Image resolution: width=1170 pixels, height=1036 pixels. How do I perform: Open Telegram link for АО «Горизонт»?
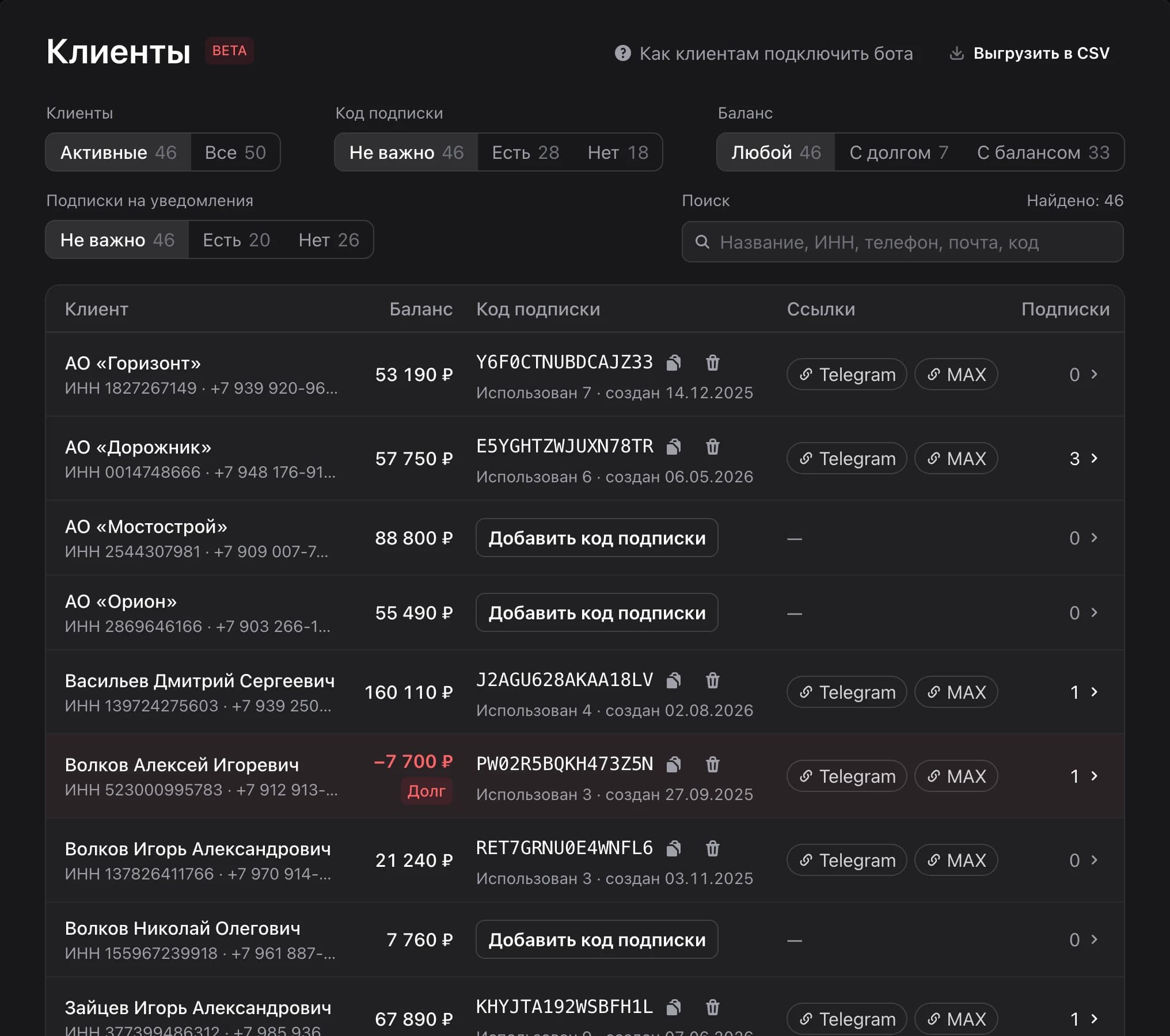click(x=847, y=375)
